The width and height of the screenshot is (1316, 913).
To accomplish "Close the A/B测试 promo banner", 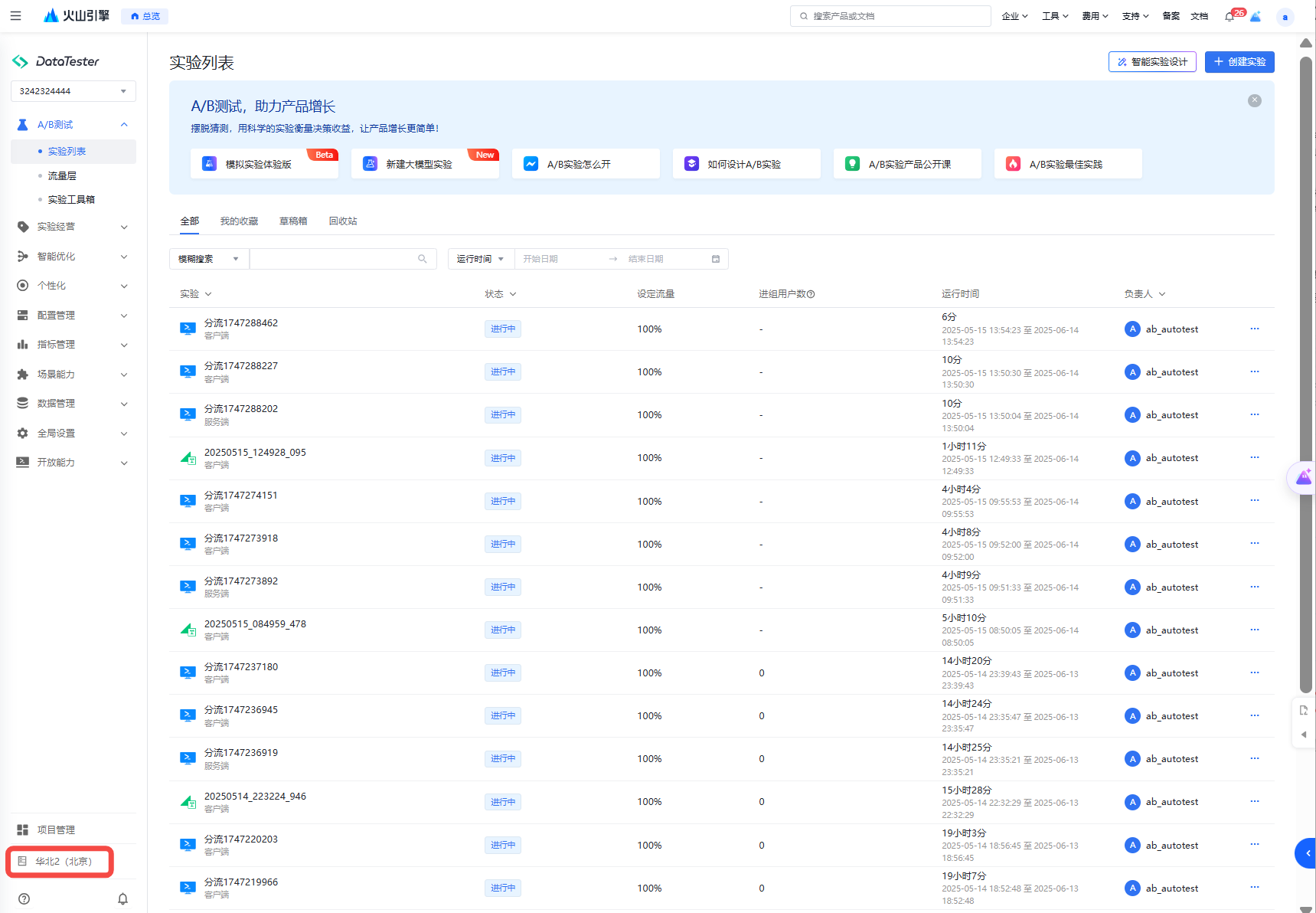I will click(x=1255, y=100).
